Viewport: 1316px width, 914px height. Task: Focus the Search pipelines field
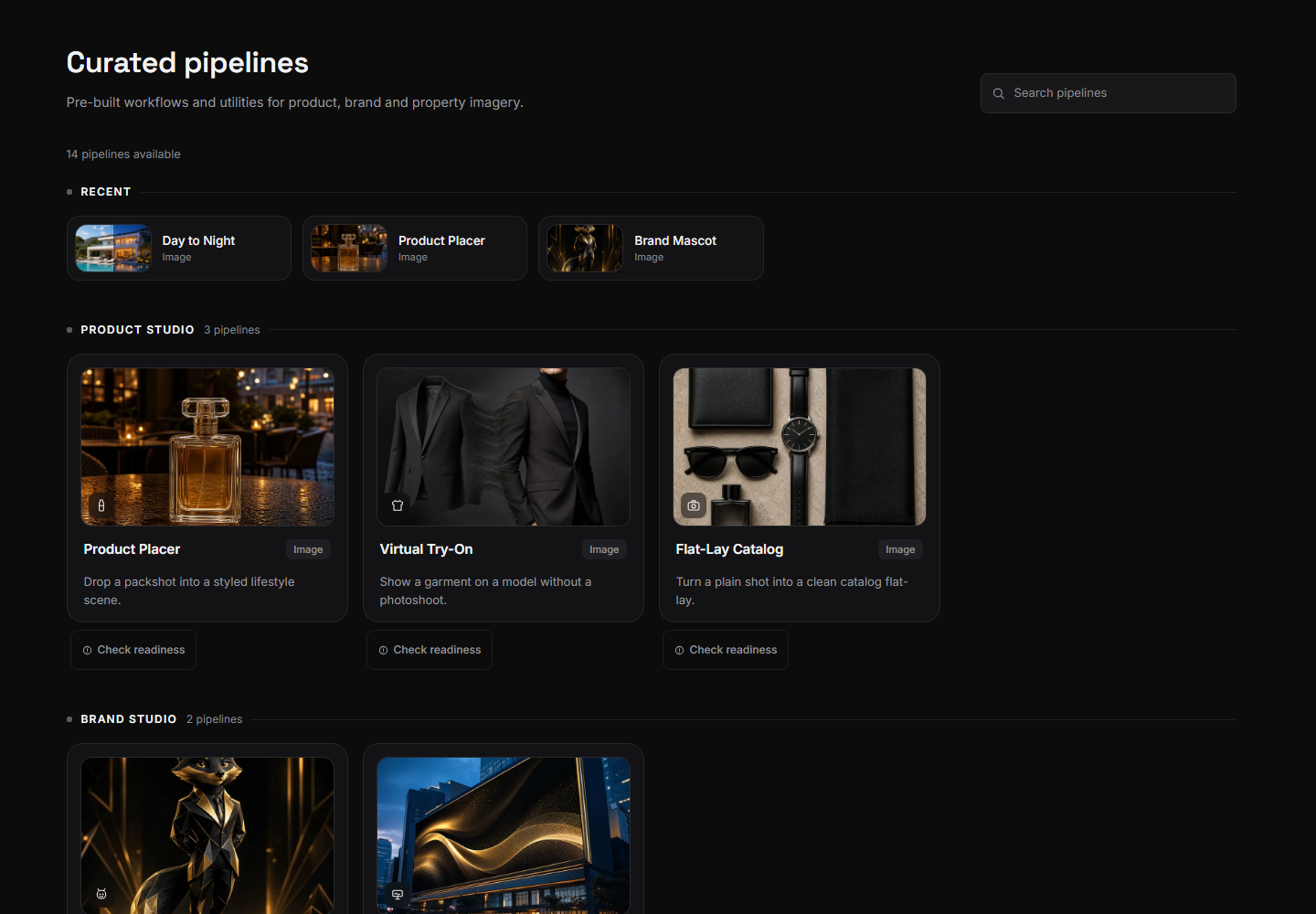[1109, 93]
